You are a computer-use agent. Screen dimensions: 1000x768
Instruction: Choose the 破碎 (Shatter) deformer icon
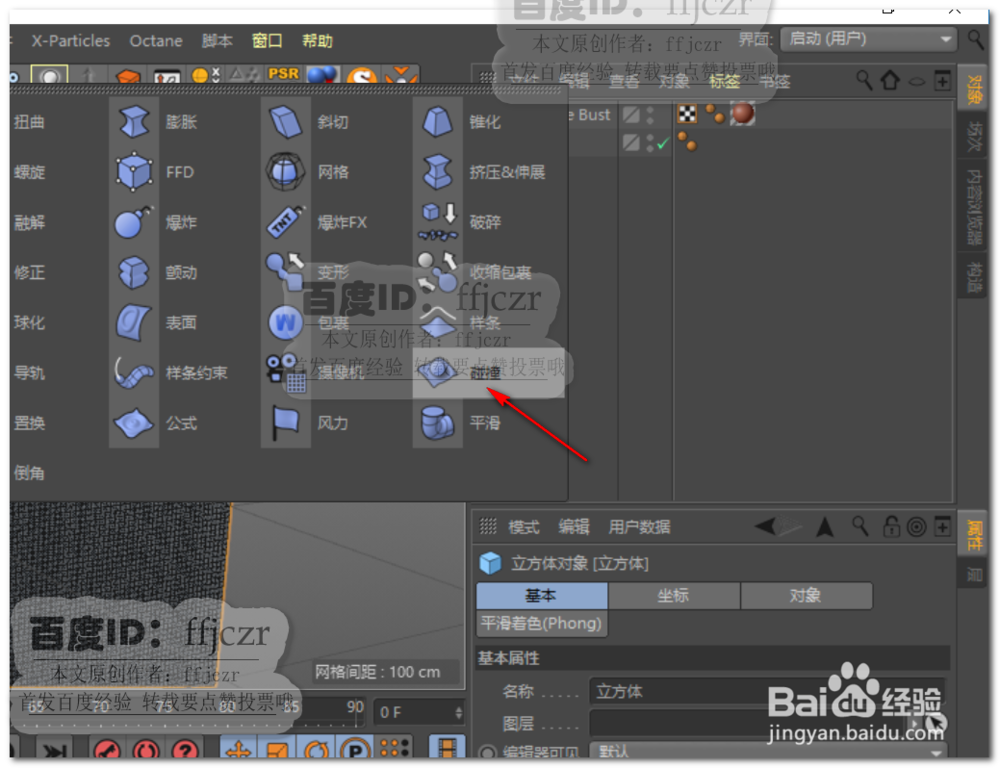coord(438,222)
